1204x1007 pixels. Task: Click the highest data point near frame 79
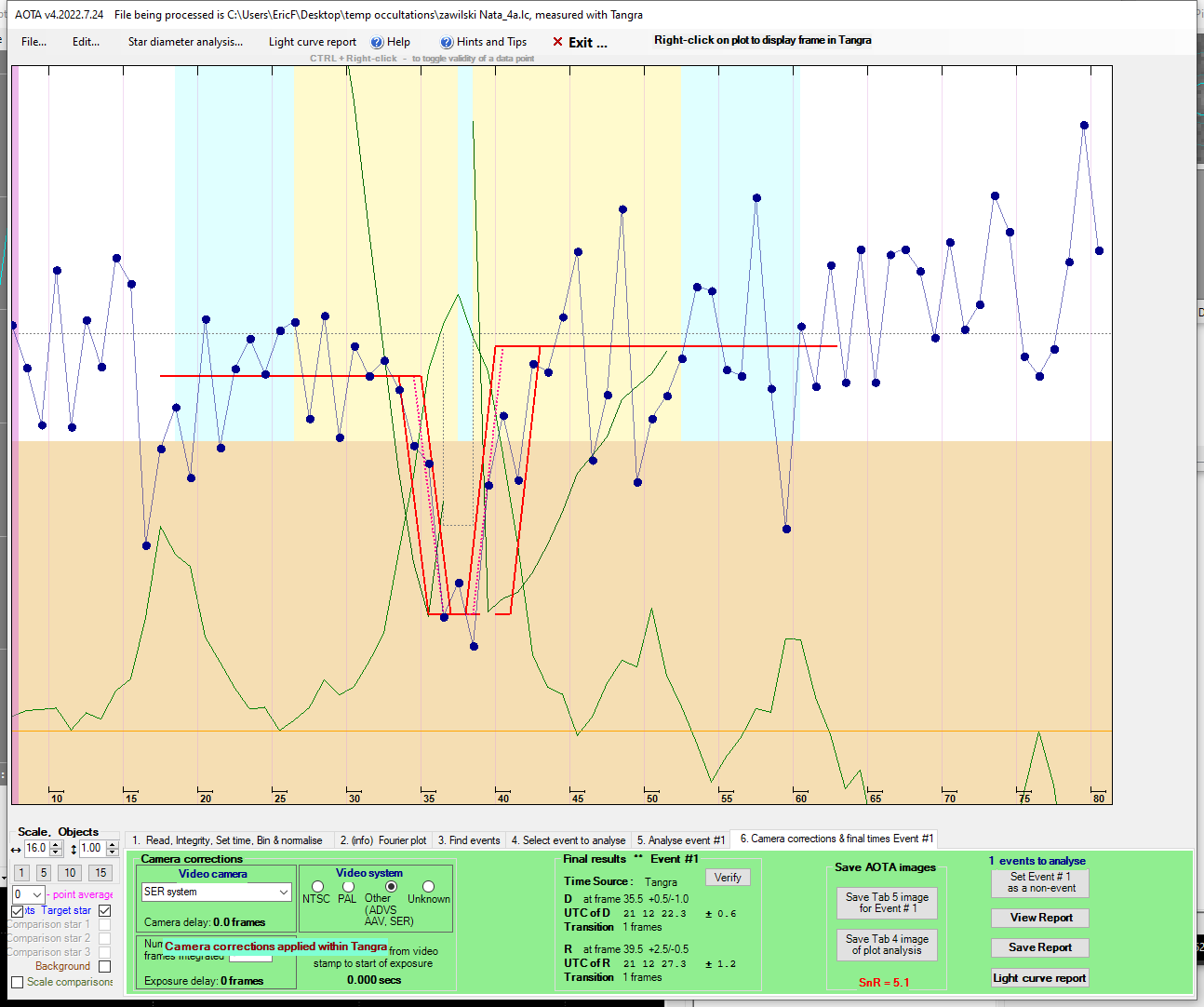[x=1084, y=125]
